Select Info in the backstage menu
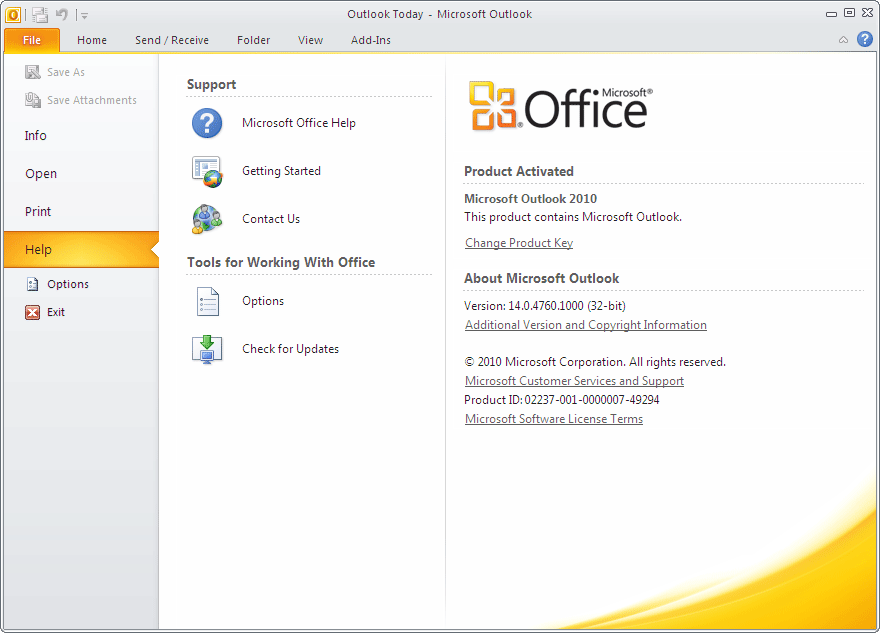 pyautogui.click(x=81, y=136)
